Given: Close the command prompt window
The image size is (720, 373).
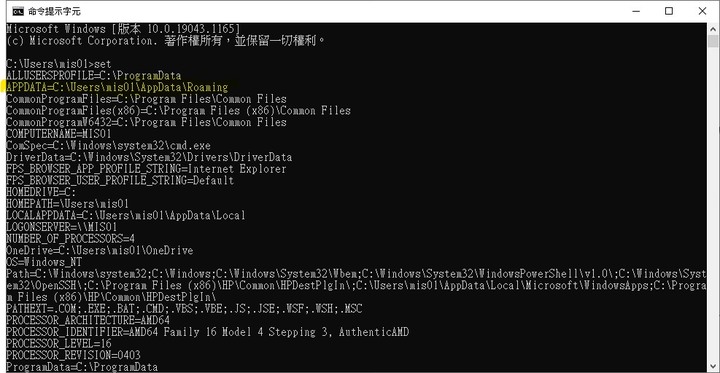Looking at the screenshot, I should pyautogui.click(x=702, y=11).
